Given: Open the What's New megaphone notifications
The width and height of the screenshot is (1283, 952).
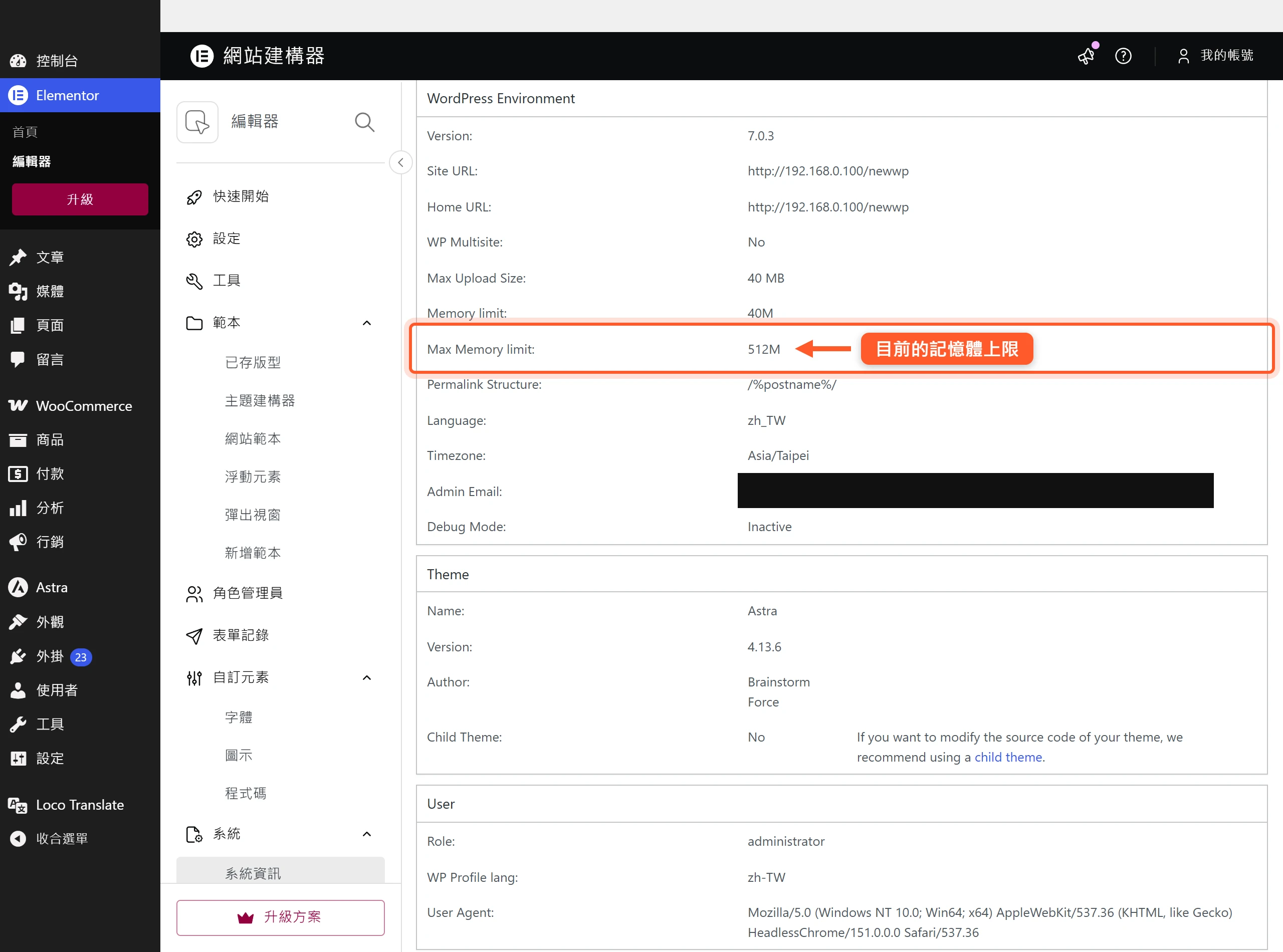Looking at the screenshot, I should point(1087,55).
